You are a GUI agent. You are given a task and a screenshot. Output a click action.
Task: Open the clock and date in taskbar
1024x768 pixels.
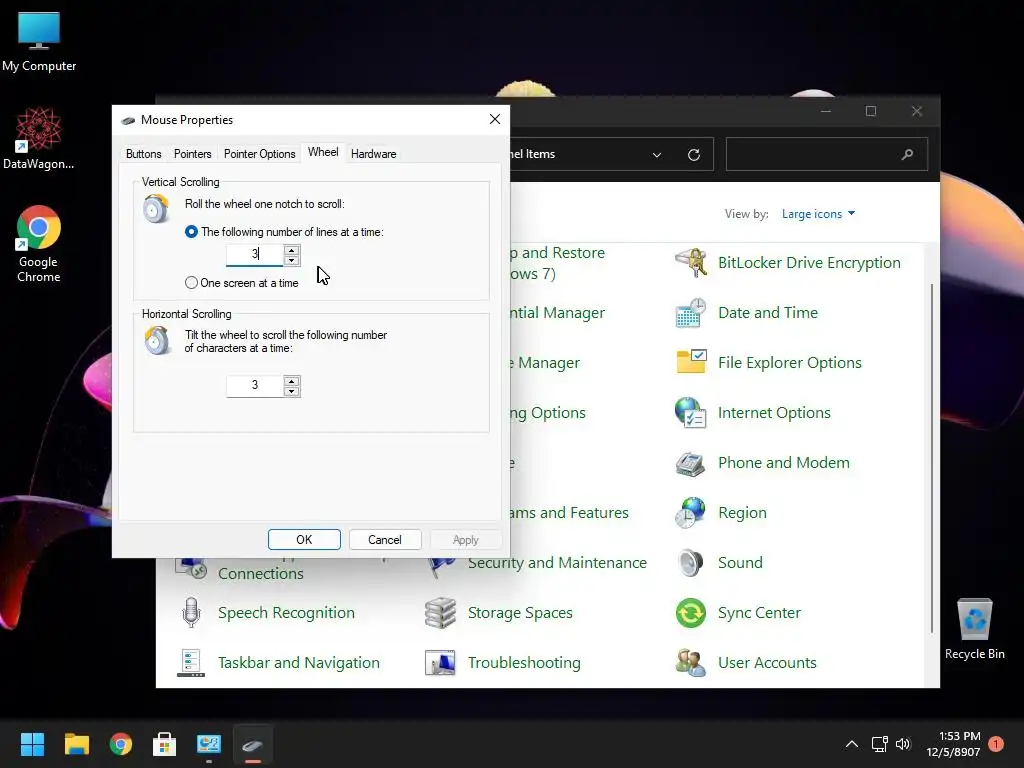pos(953,744)
